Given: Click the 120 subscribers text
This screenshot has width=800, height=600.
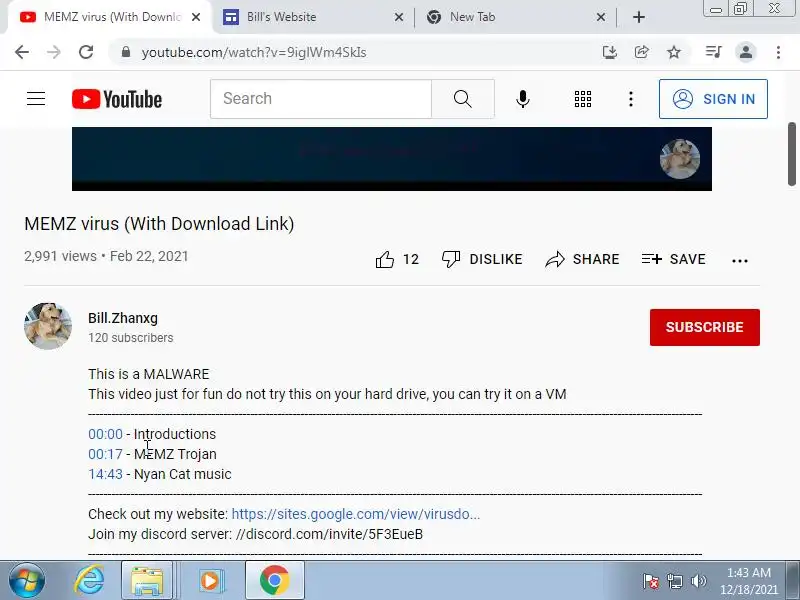Looking at the screenshot, I should (131, 338).
